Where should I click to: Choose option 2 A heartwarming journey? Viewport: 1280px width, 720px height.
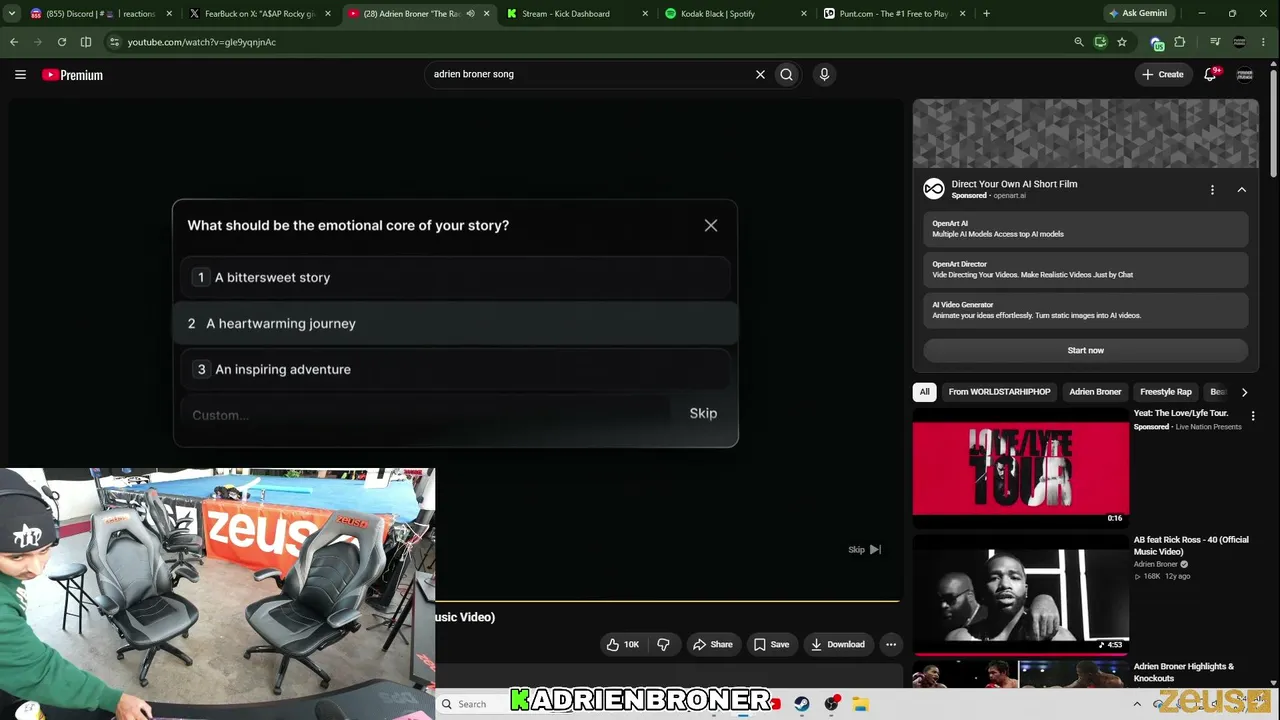point(455,324)
